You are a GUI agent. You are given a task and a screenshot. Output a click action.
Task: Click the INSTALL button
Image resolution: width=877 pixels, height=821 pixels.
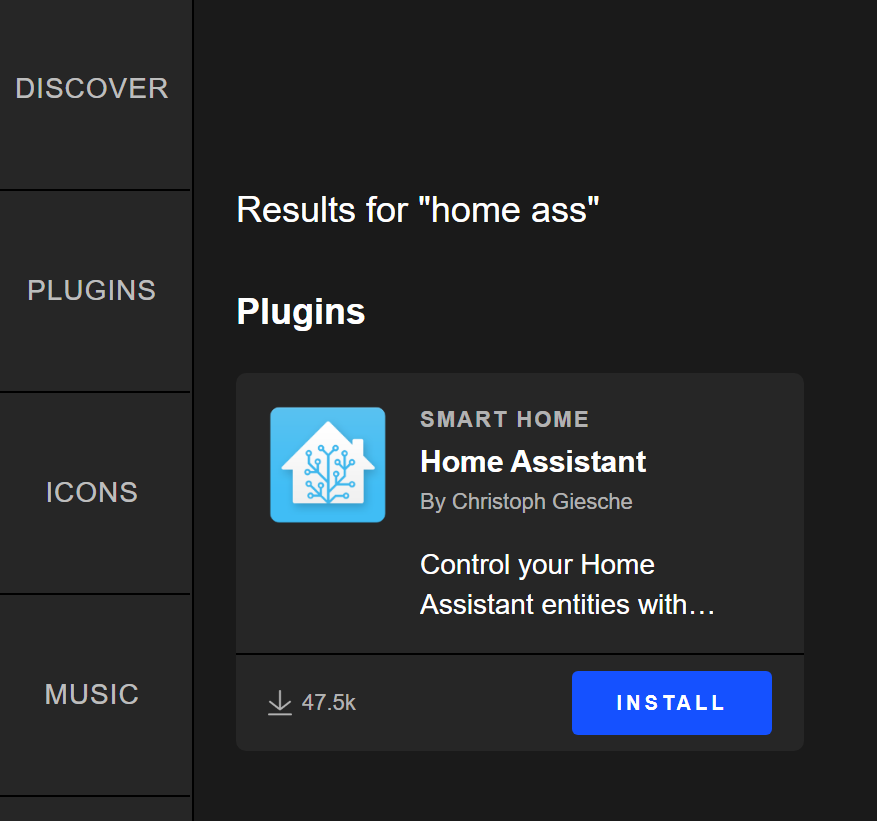pyautogui.click(x=671, y=703)
